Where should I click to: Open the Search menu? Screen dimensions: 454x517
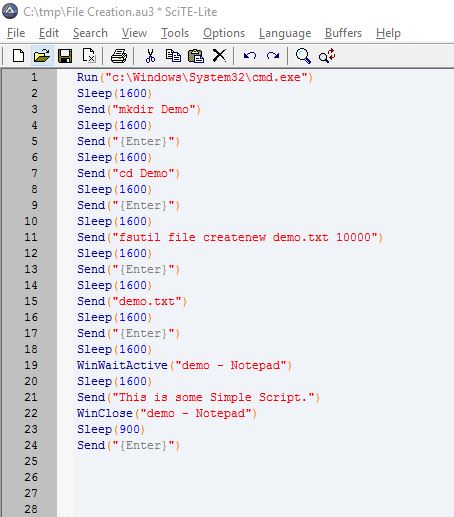[90, 33]
